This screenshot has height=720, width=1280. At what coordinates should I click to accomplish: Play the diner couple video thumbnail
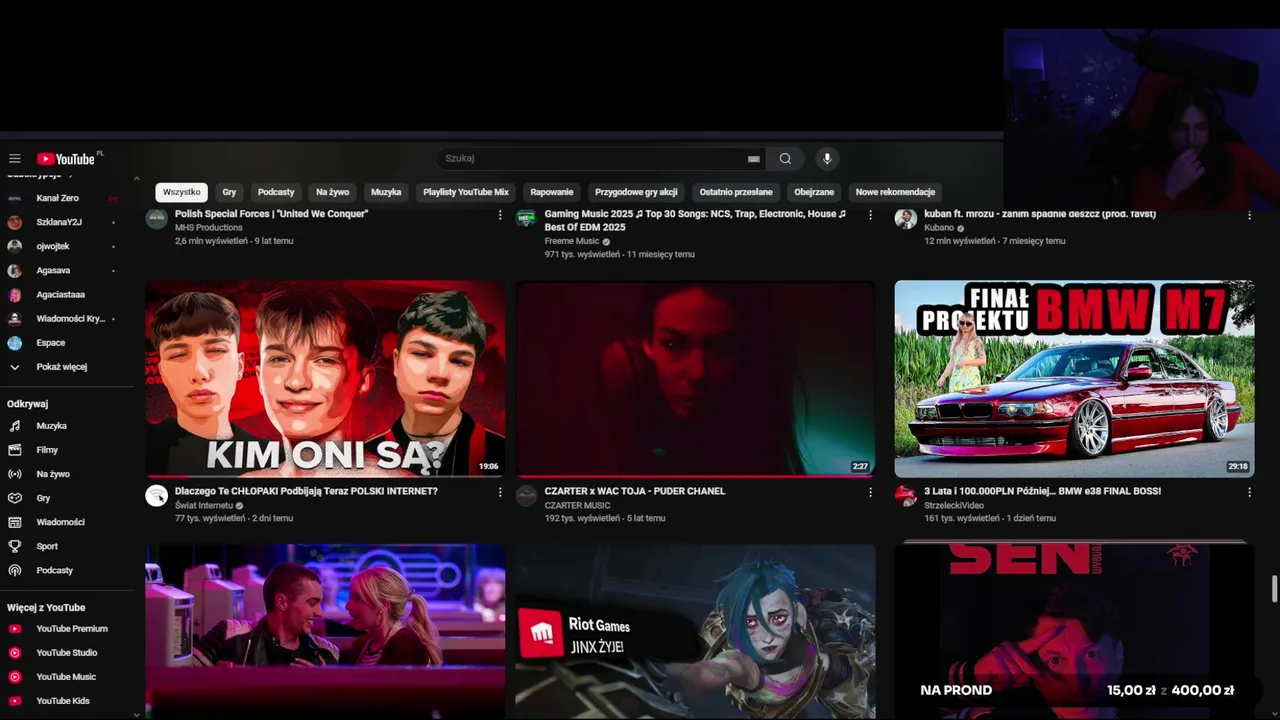(x=325, y=632)
